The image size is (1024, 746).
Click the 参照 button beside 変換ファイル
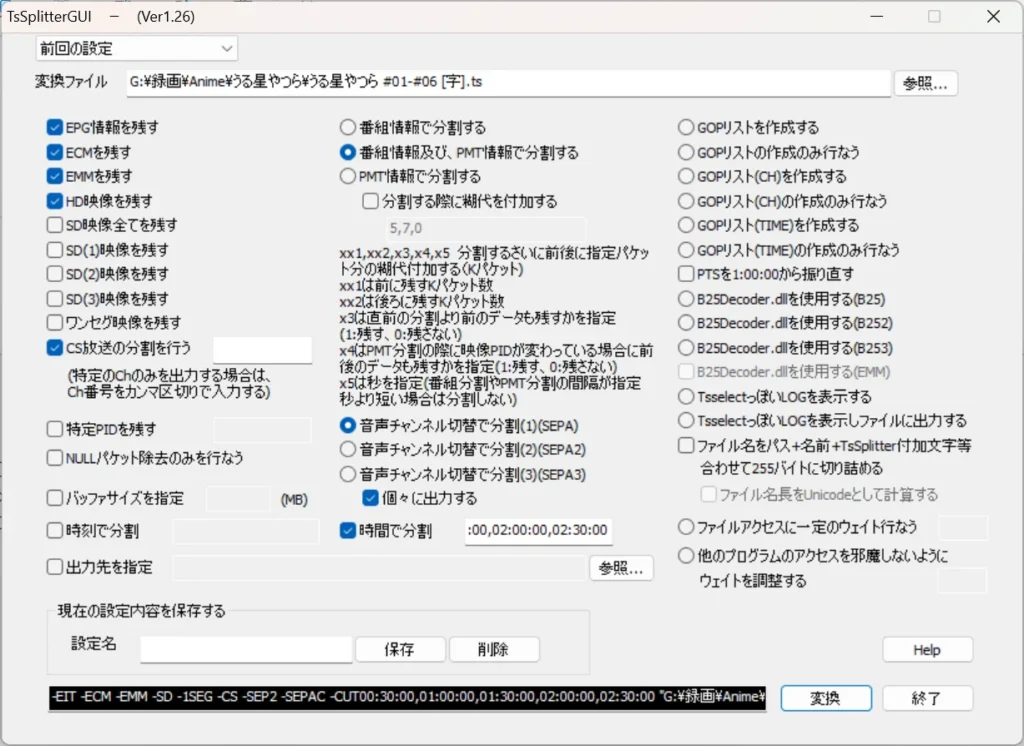[x=925, y=84]
